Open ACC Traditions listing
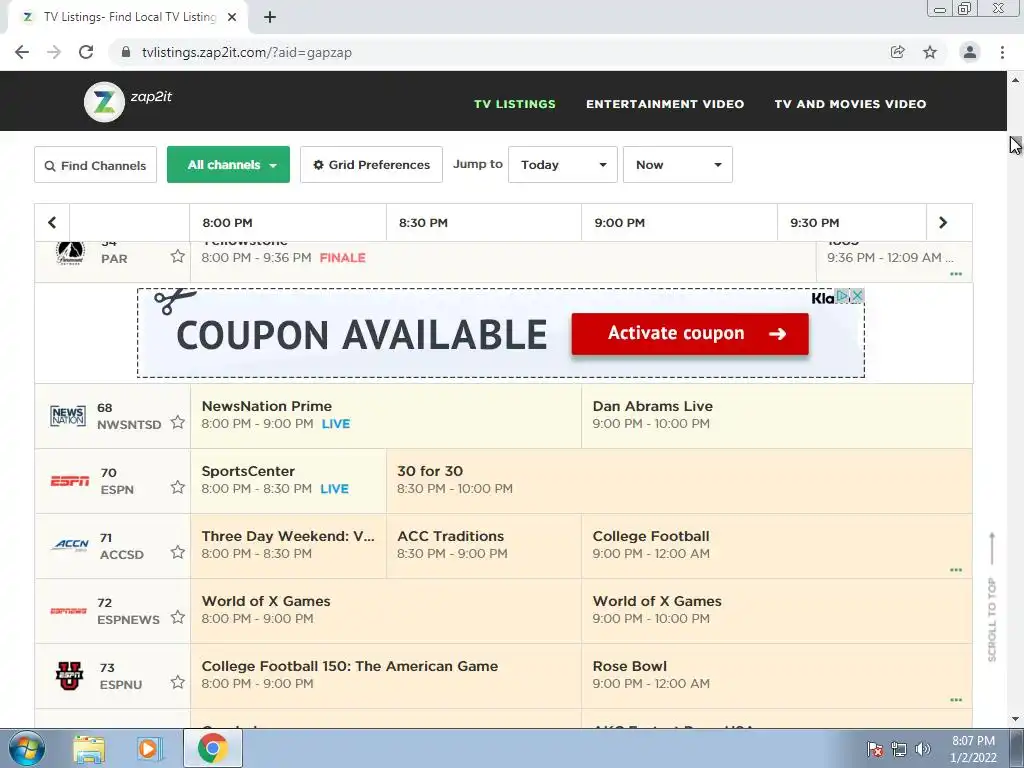This screenshot has height=768, width=1024. tap(484, 545)
